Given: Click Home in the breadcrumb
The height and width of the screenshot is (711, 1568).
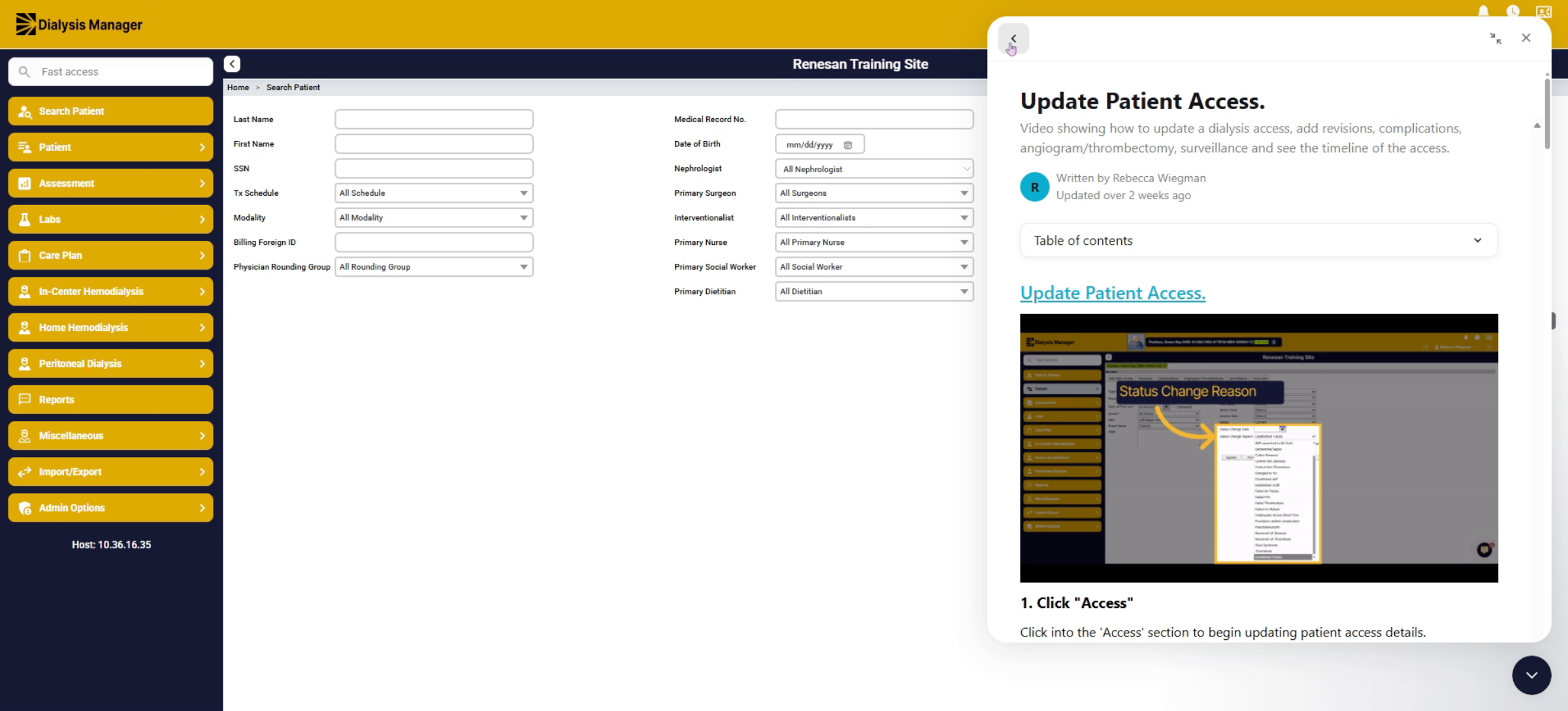Looking at the screenshot, I should 238,87.
